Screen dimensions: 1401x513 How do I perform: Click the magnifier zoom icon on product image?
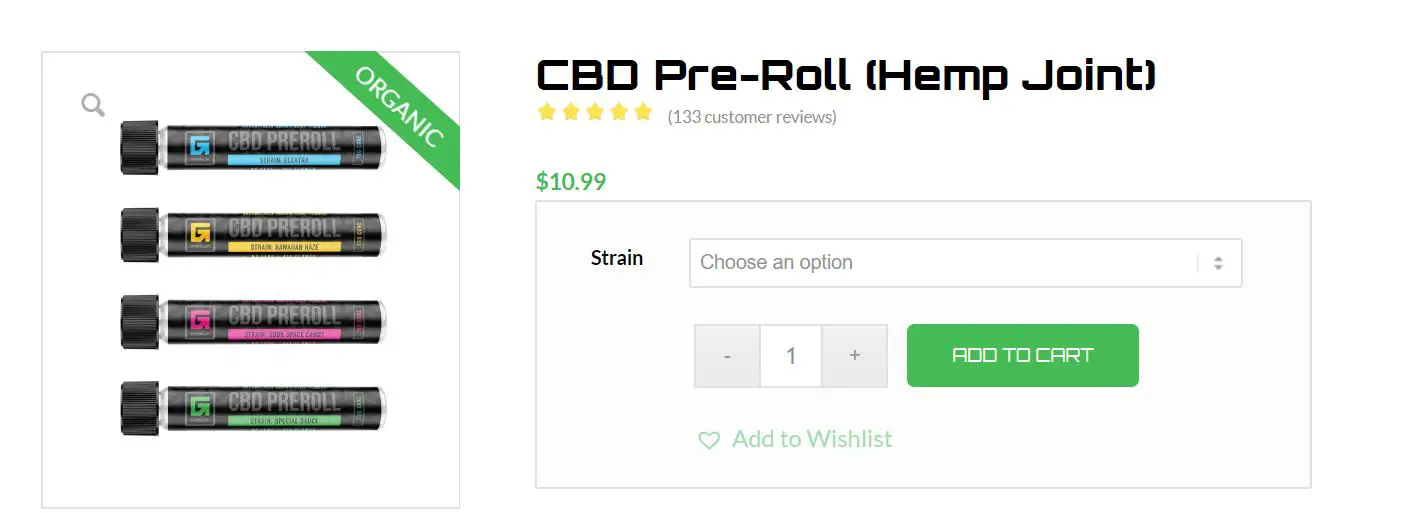click(93, 105)
